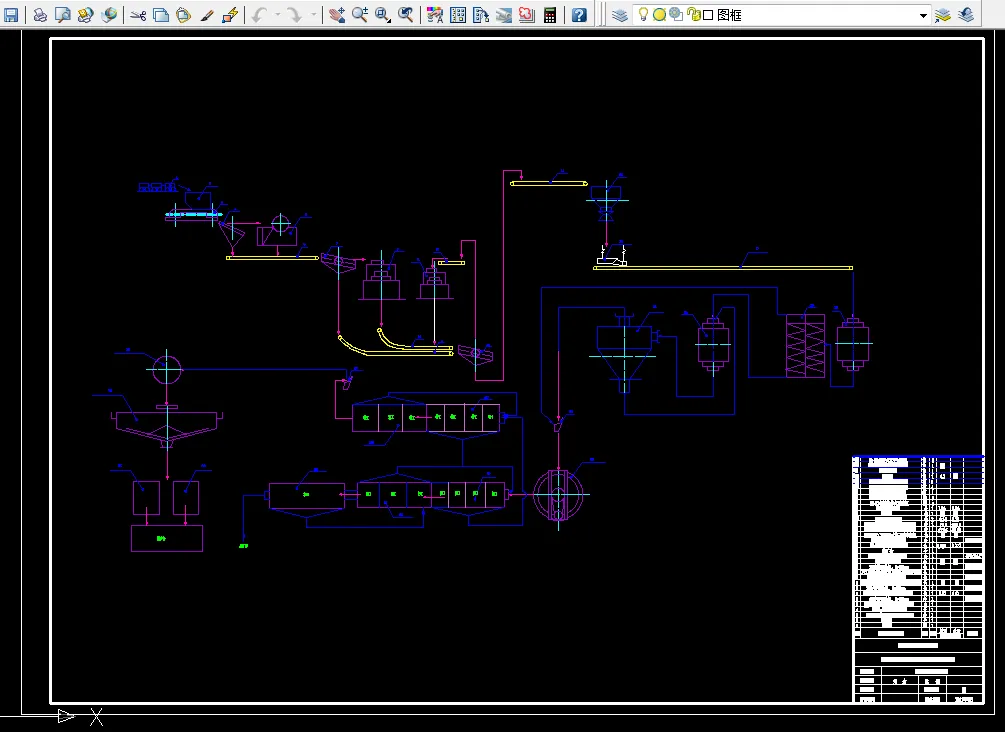This screenshot has width=1005, height=732.
Task: Open the QuickCalc calculator icon
Action: tap(549, 14)
